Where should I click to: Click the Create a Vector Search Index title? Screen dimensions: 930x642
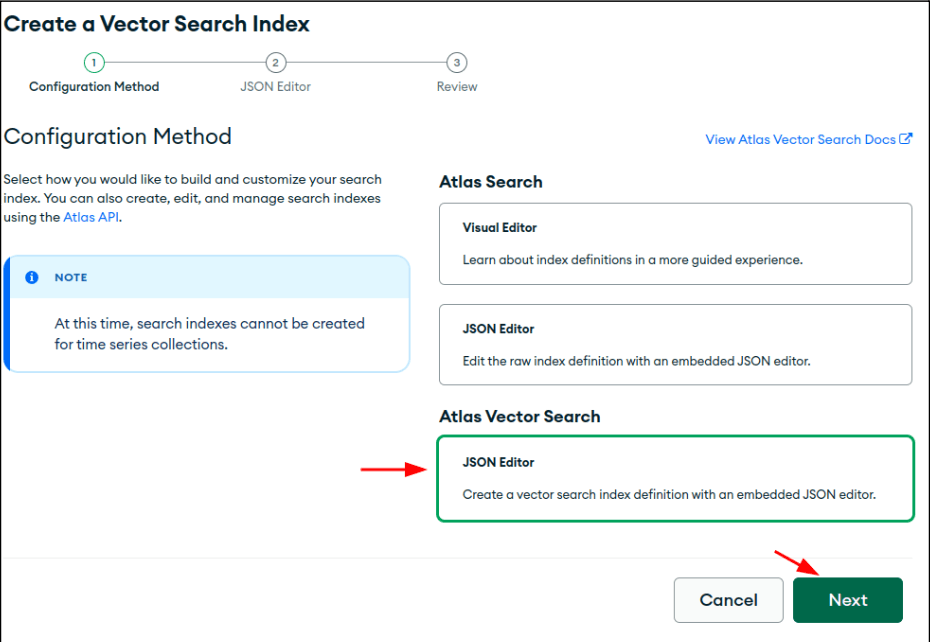point(157,24)
